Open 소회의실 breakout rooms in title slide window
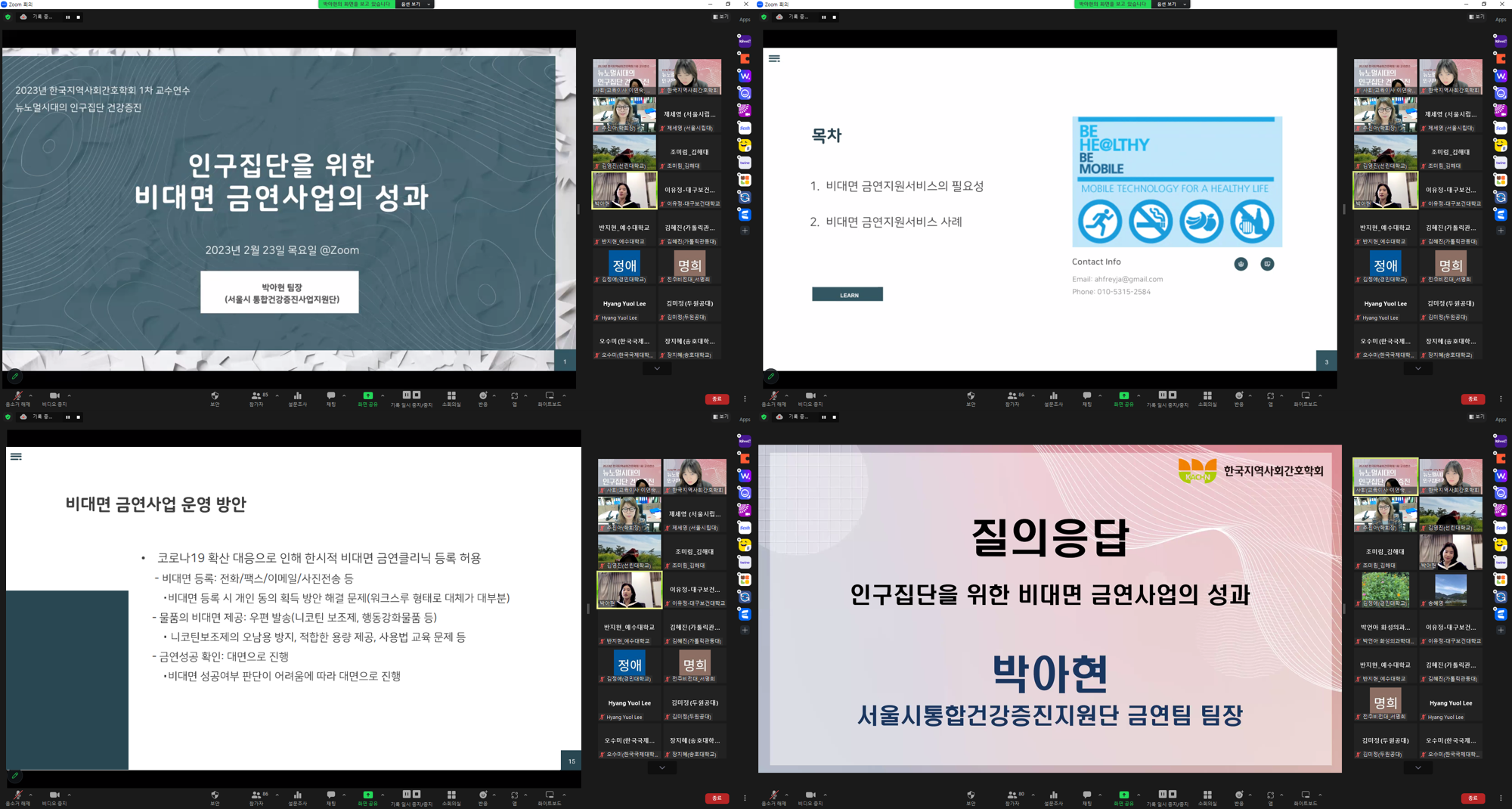The width and height of the screenshot is (1512, 809). coord(451,398)
